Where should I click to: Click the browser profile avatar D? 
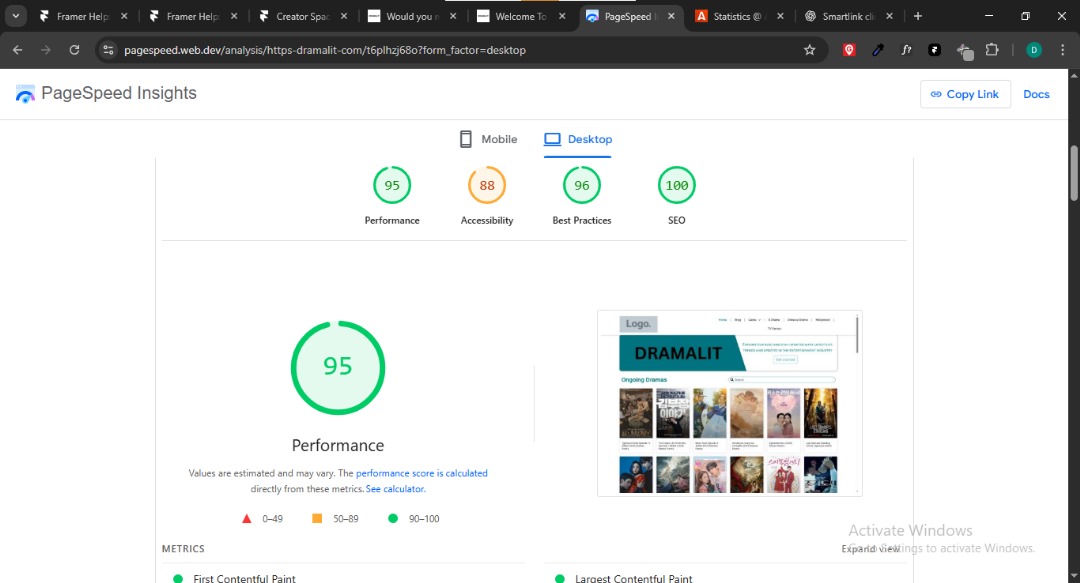pyautogui.click(x=1033, y=49)
